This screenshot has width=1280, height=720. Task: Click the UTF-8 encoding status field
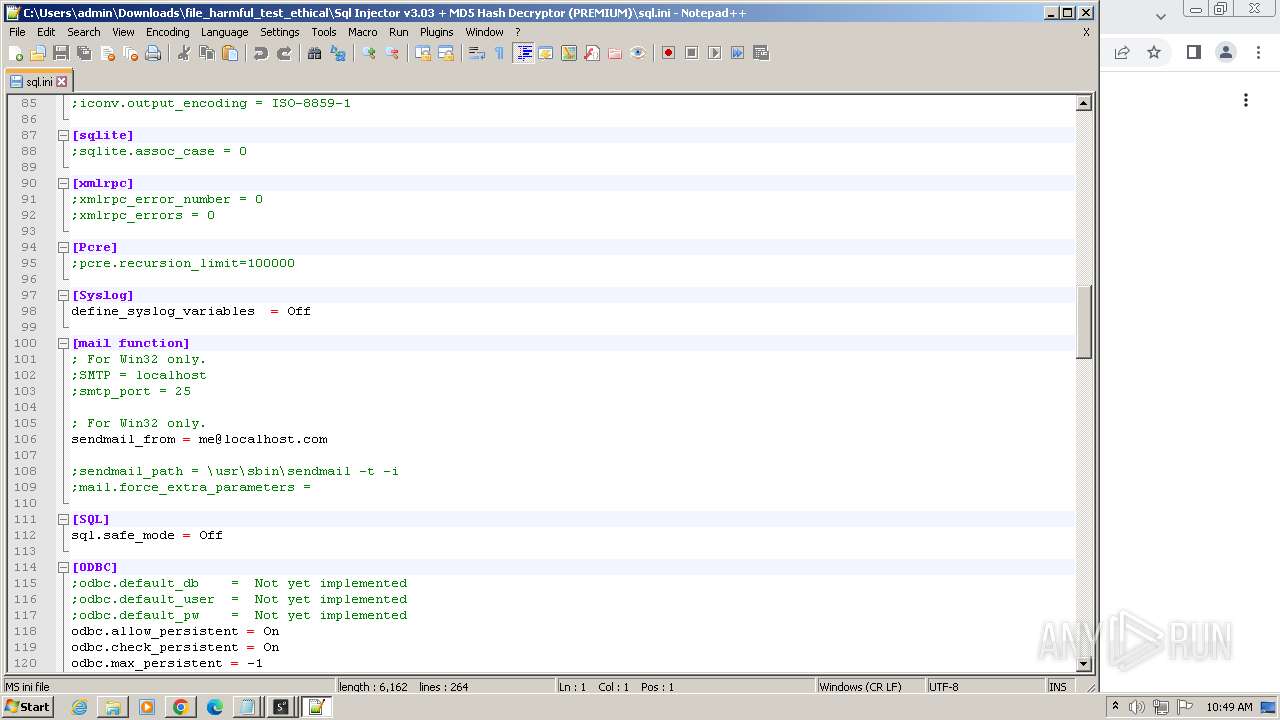[x=984, y=687]
